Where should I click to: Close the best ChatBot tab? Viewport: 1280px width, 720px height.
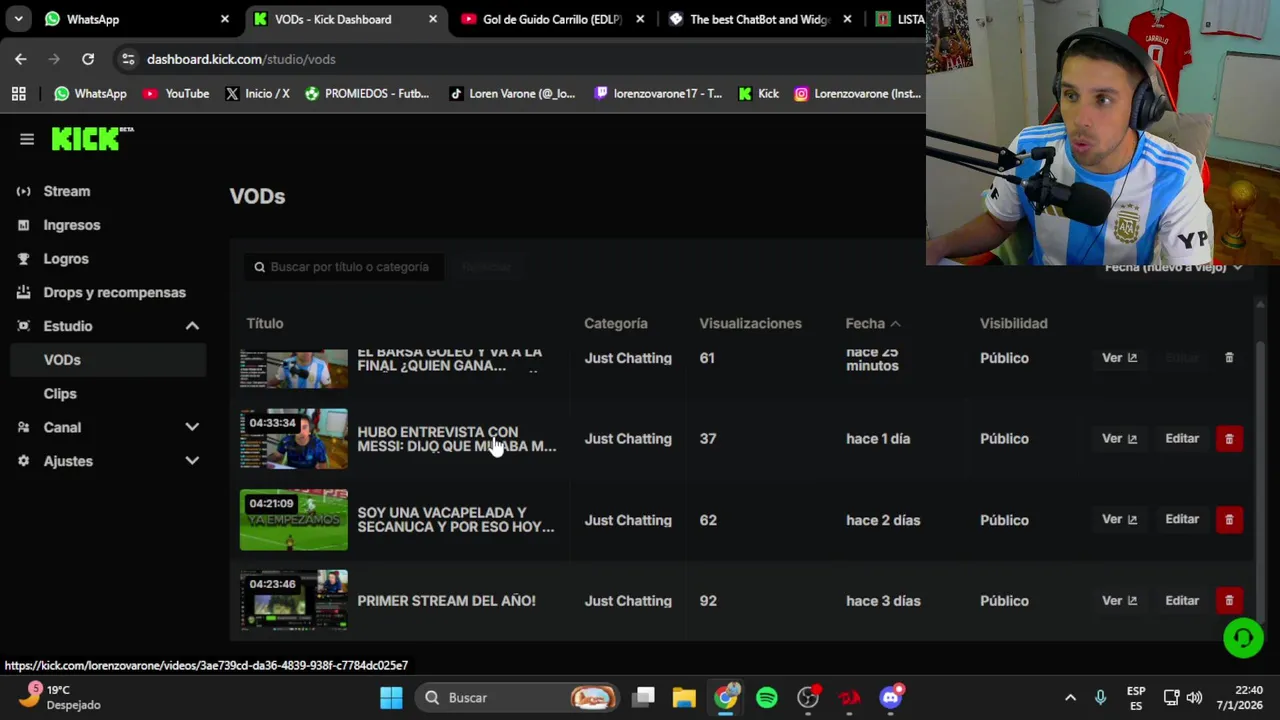[x=847, y=19]
